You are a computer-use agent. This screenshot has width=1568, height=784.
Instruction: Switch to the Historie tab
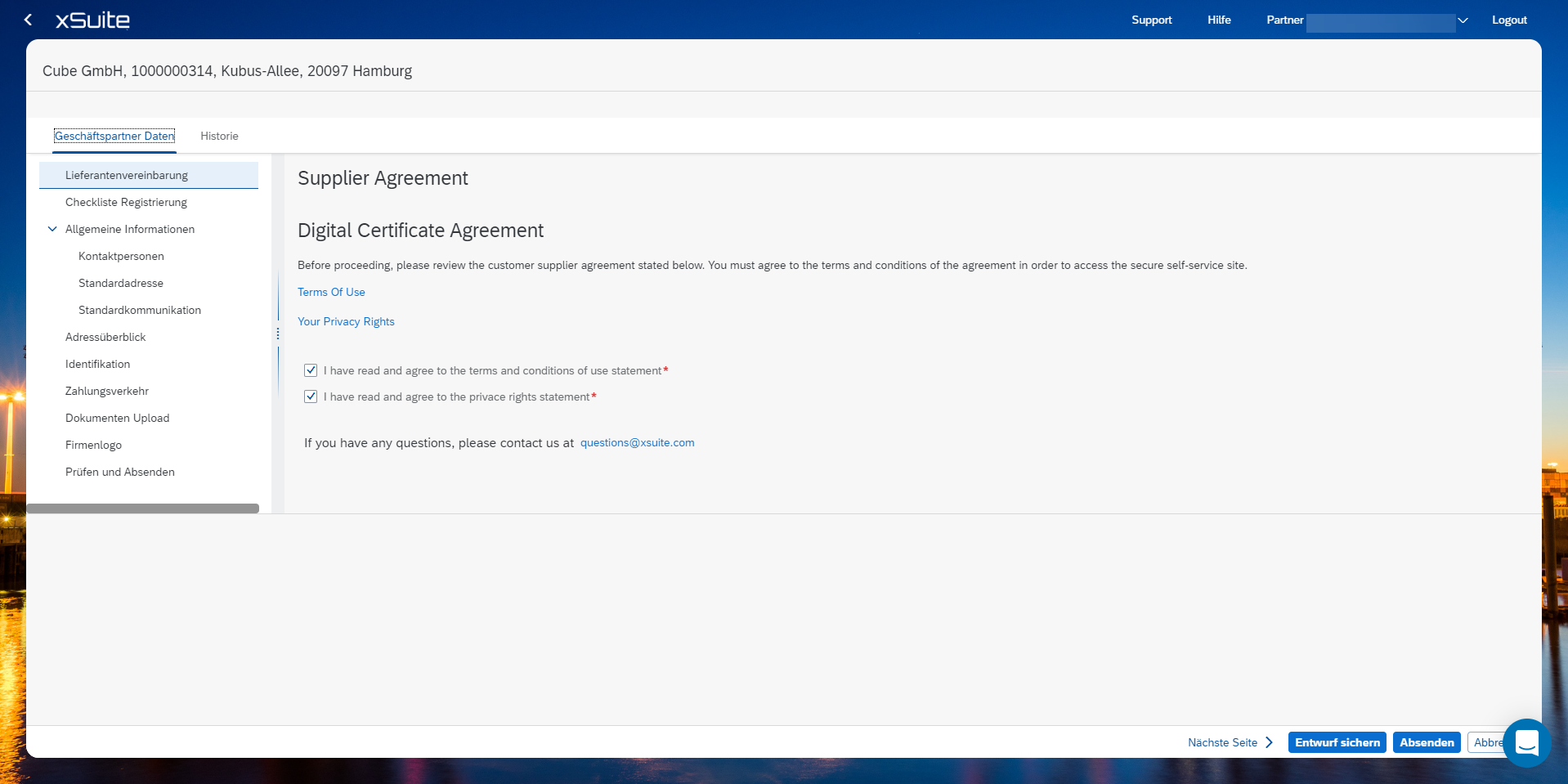click(x=219, y=136)
